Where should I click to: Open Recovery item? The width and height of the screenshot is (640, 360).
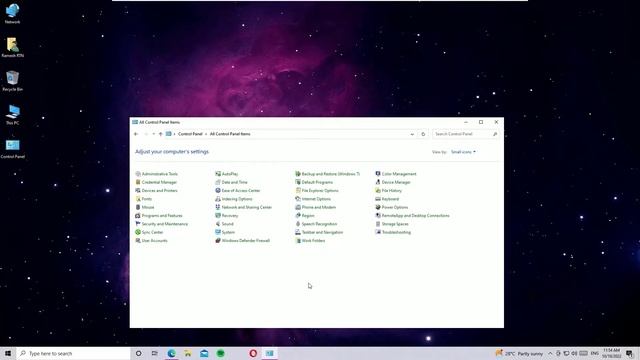pyautogui.click(x=227, y=216)
